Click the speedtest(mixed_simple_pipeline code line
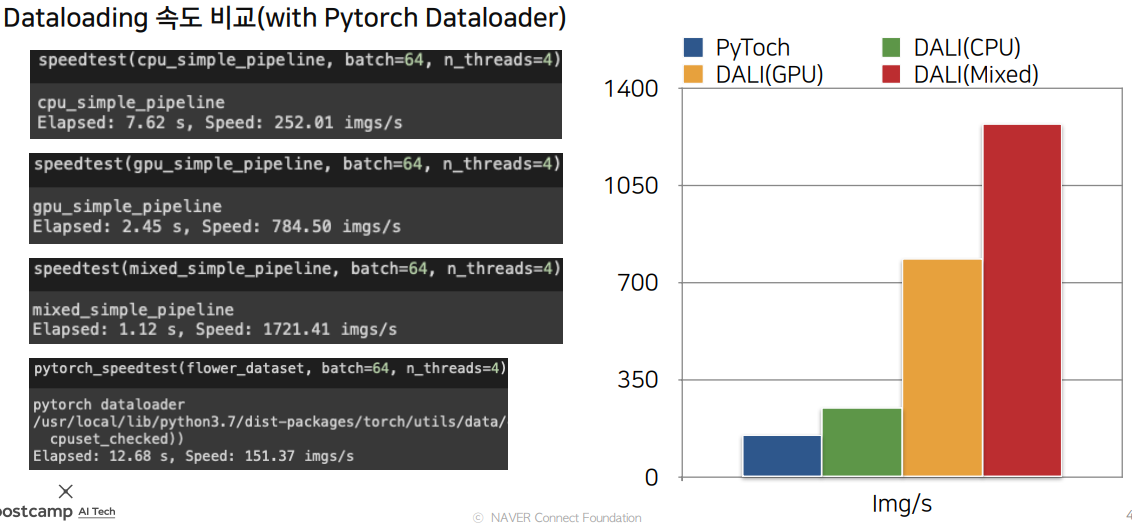Screen dimensions: 1132x524 tap(297, 268)
